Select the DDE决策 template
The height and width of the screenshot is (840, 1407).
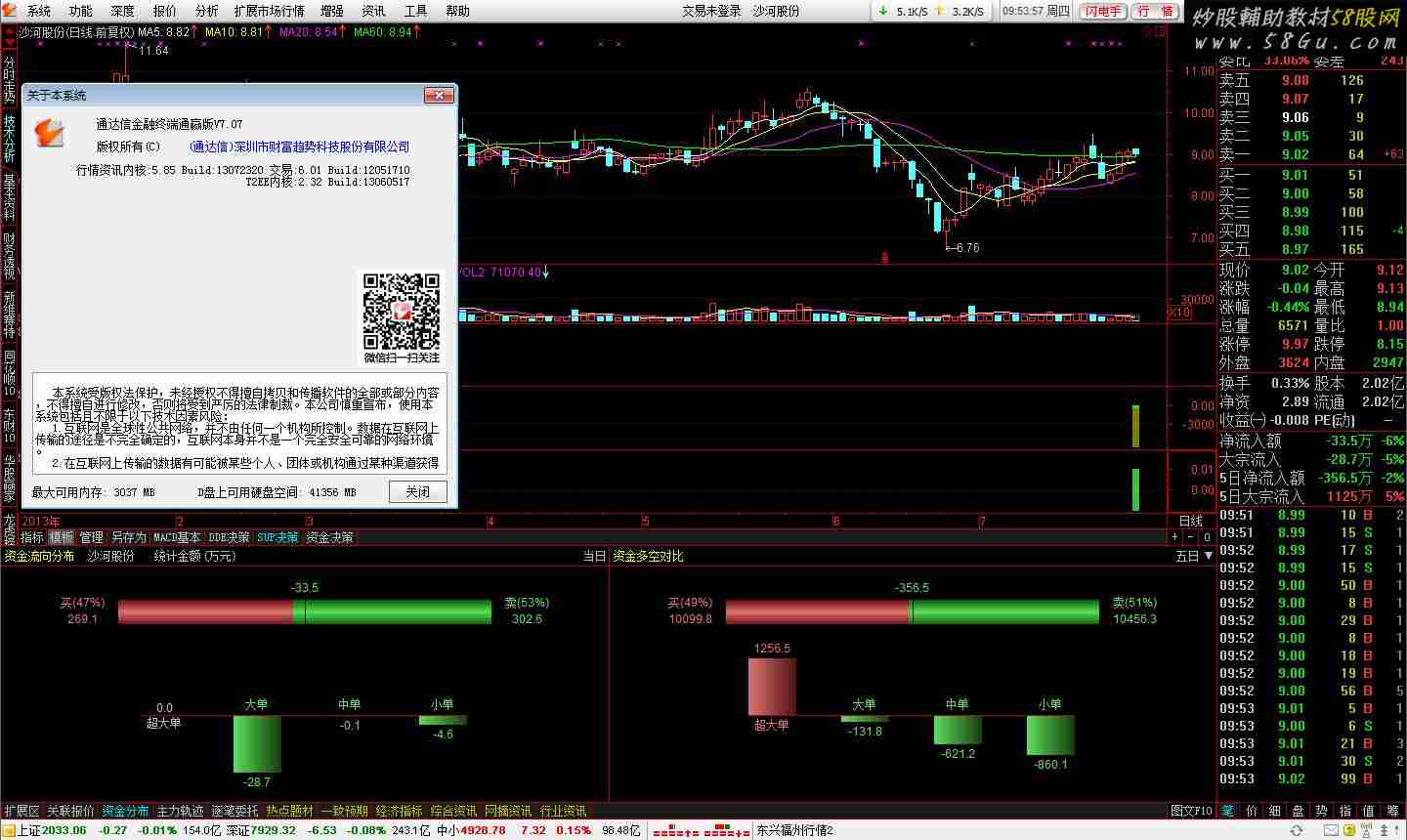point(230,537)
